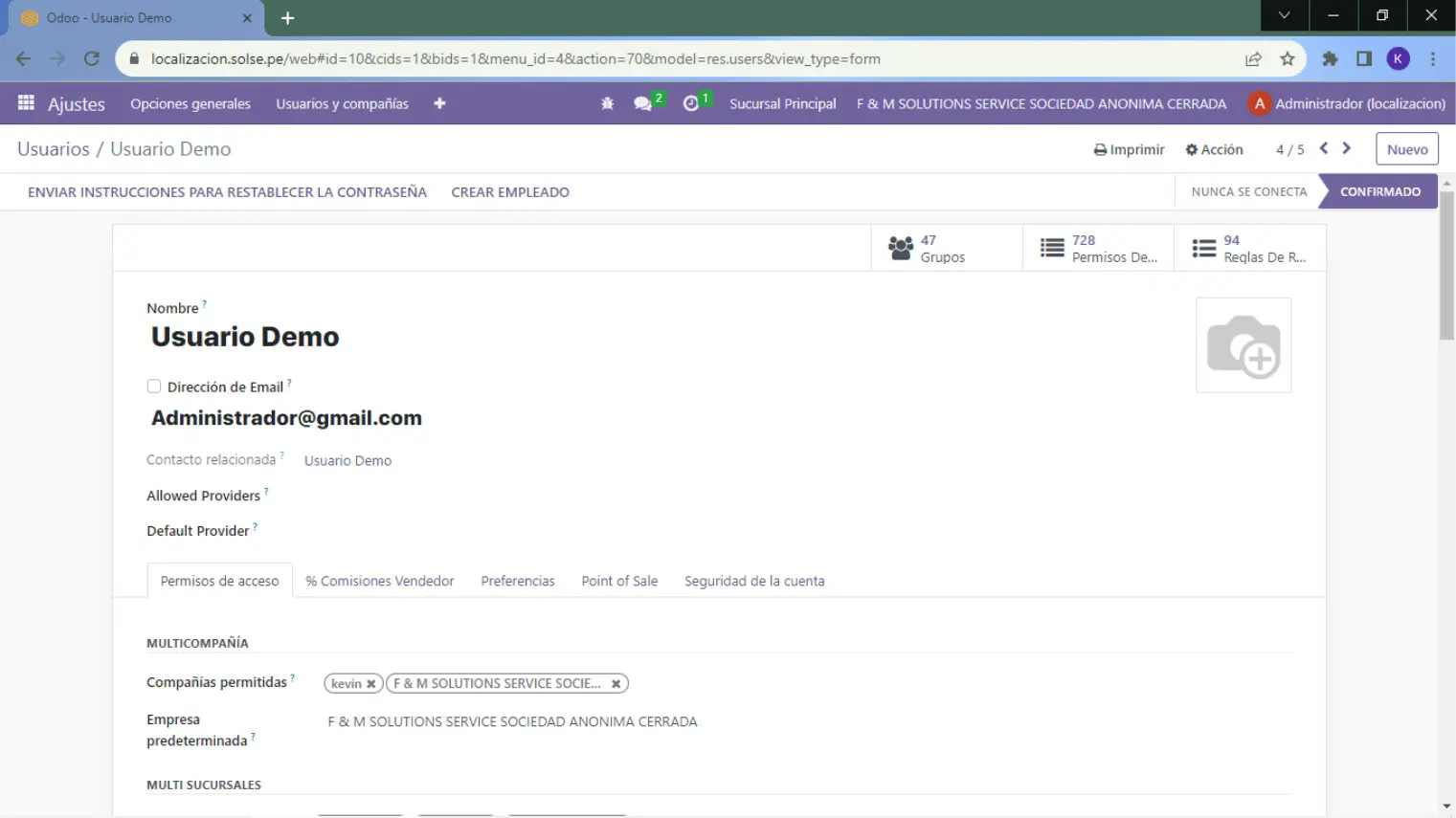Select the Confirmado status

tap(1379, 191)
